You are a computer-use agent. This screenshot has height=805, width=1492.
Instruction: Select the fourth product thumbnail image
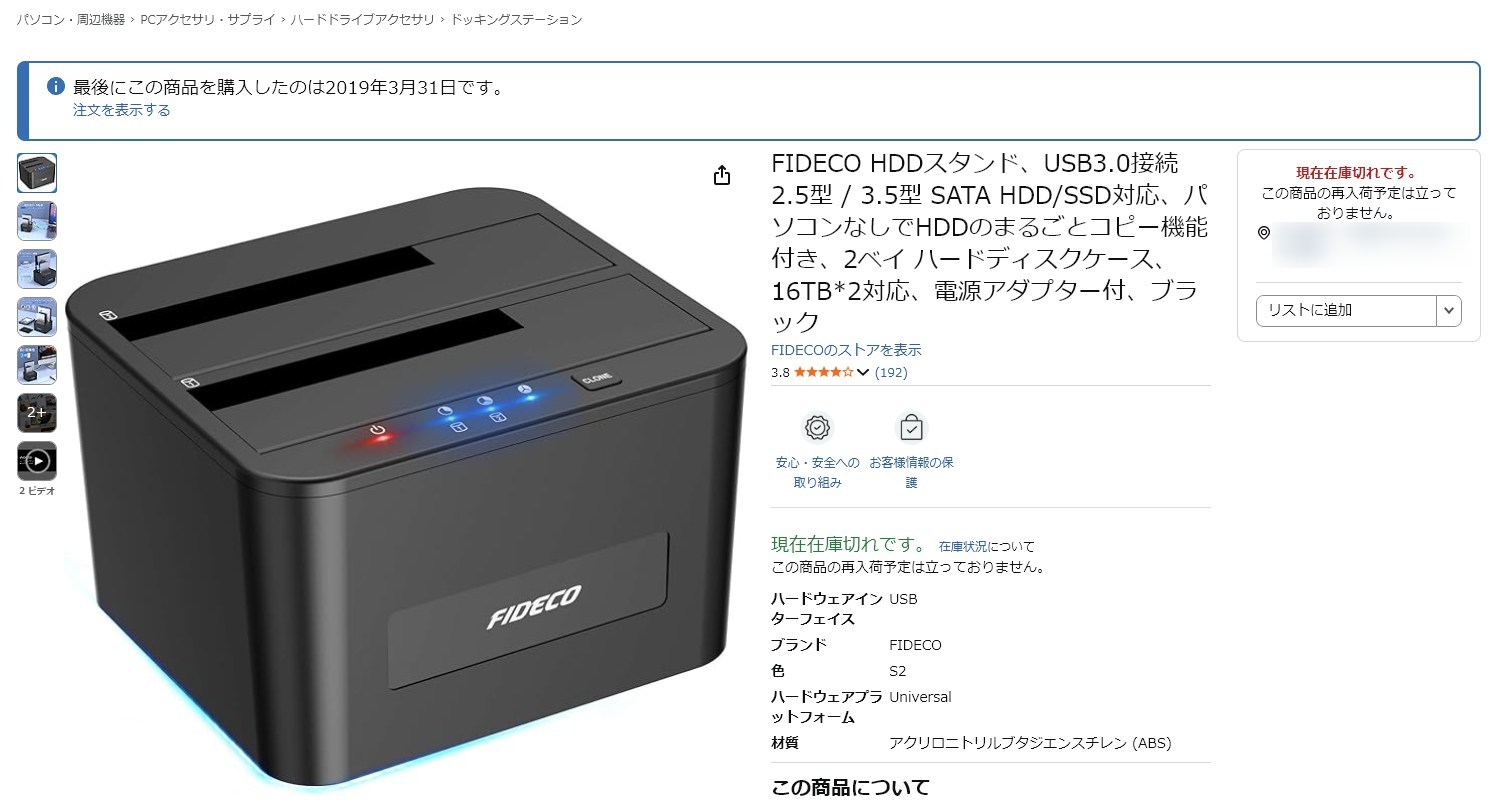click(x=37, y=317)
